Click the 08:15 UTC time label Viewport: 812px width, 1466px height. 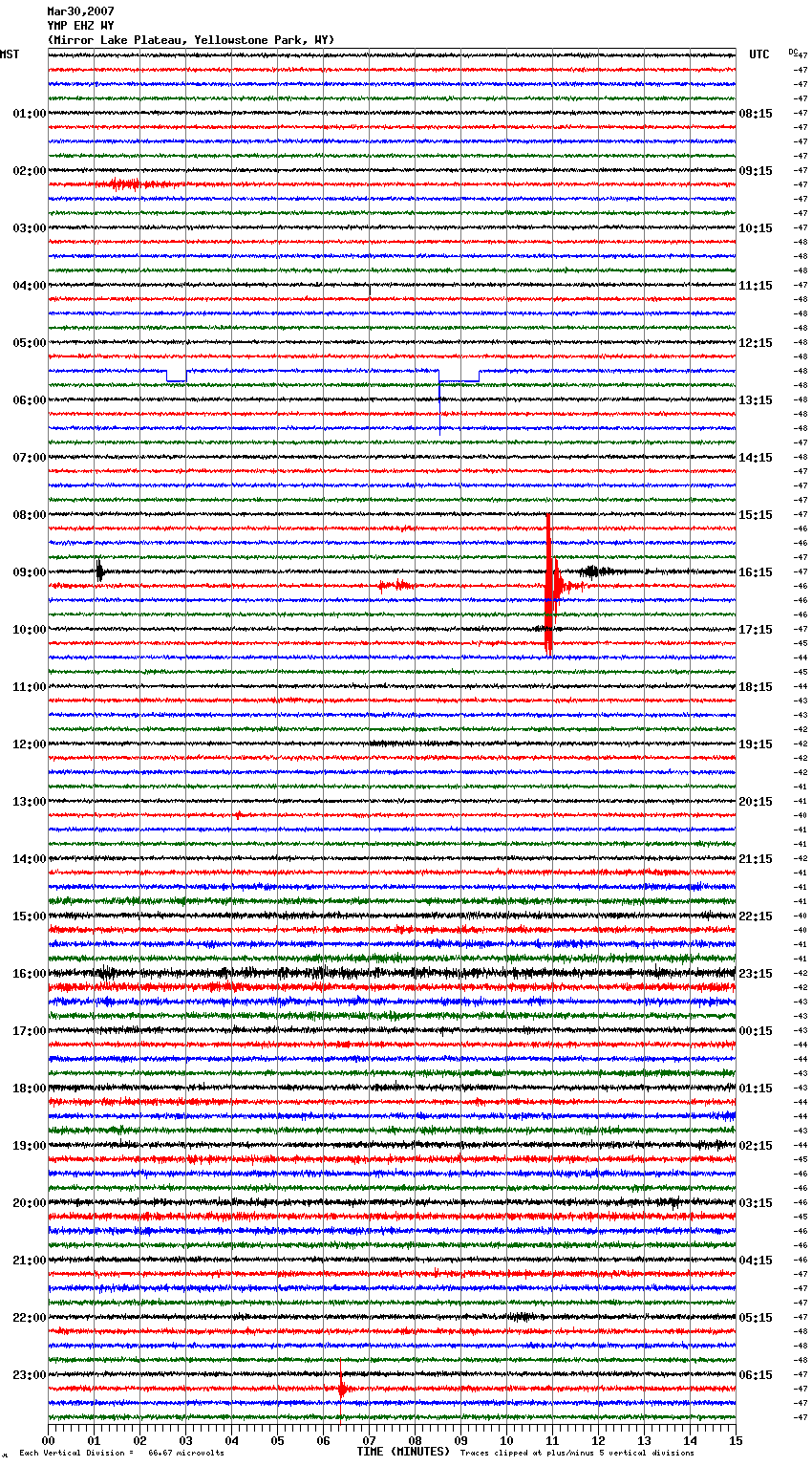756,114
